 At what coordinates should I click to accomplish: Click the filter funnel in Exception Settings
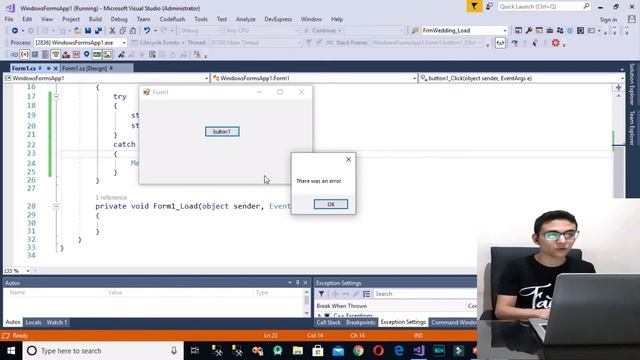click(321, 294)
